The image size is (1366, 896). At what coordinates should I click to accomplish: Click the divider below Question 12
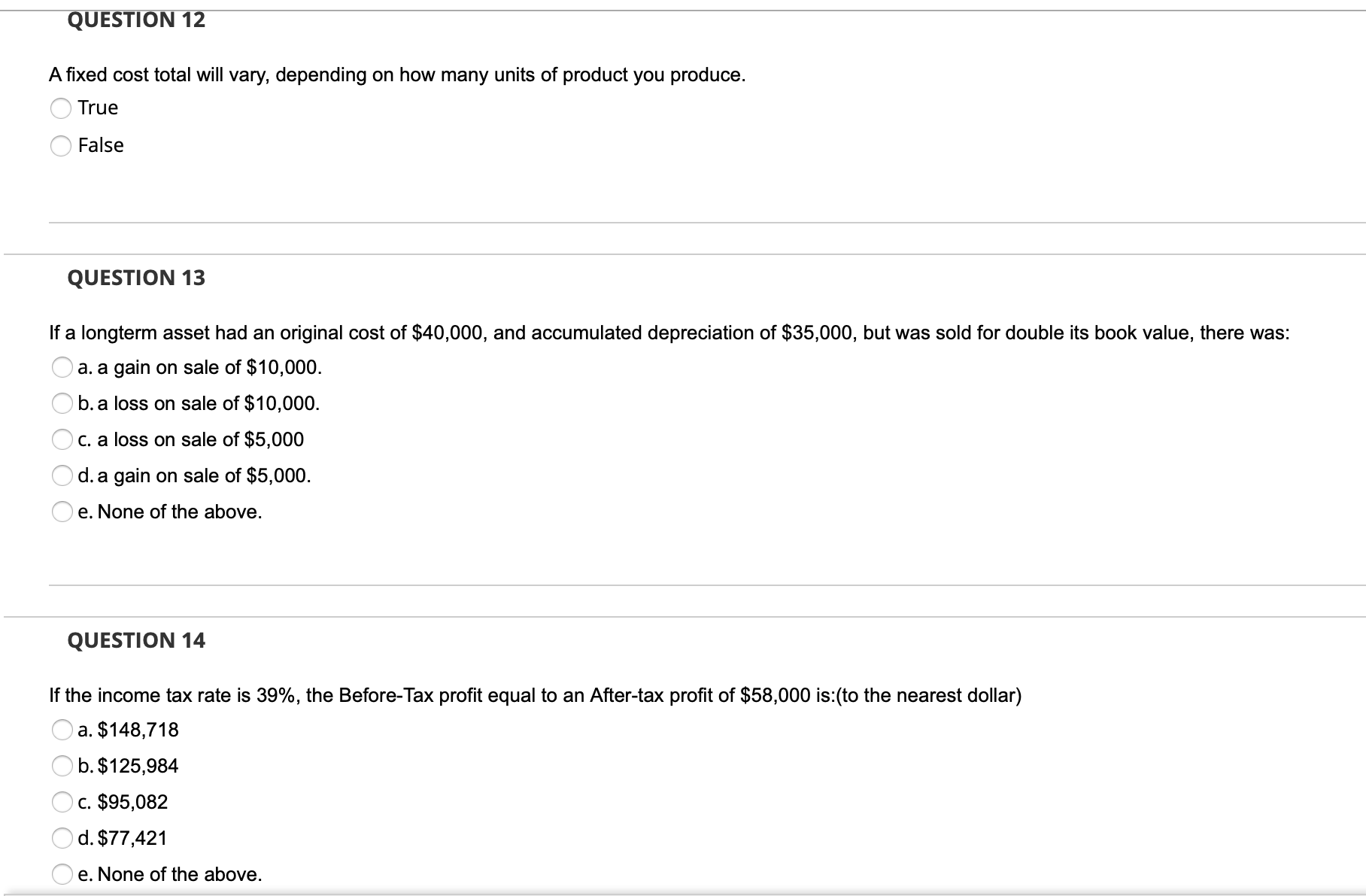[677, 223]
